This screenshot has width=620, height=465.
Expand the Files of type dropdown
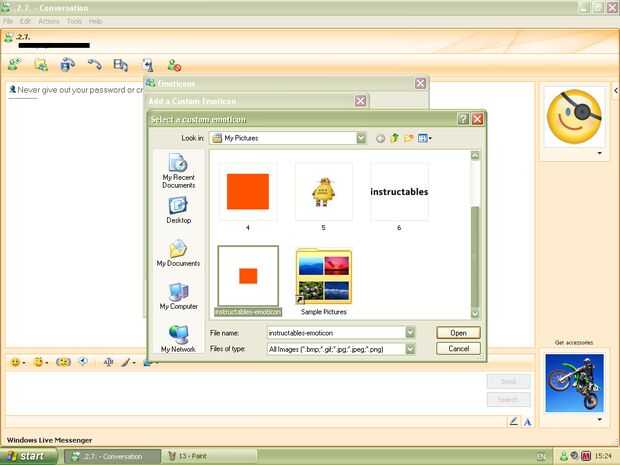(x=410, y=349)
